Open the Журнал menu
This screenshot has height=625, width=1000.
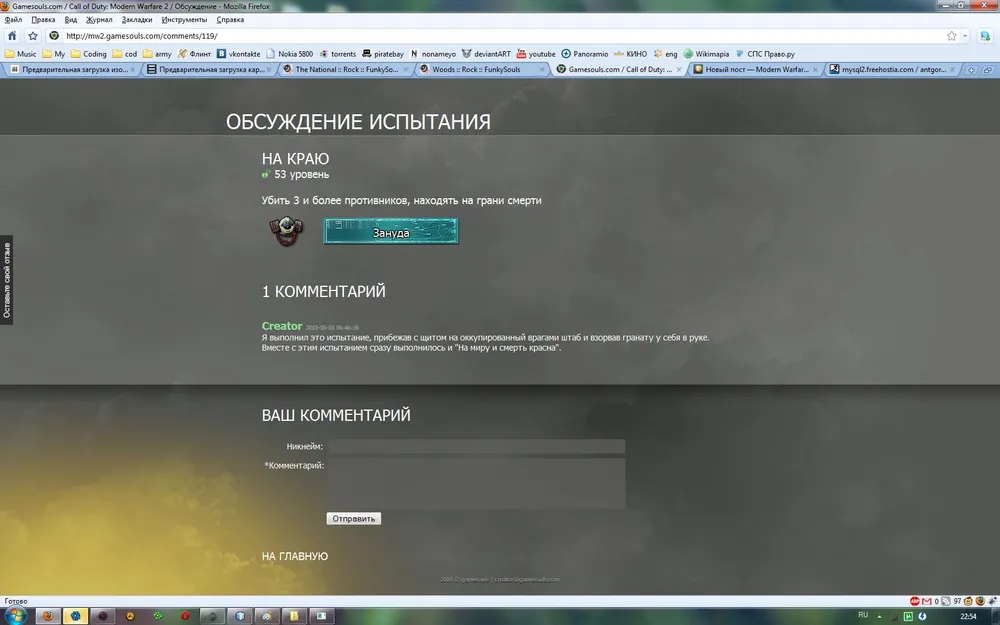99,20
